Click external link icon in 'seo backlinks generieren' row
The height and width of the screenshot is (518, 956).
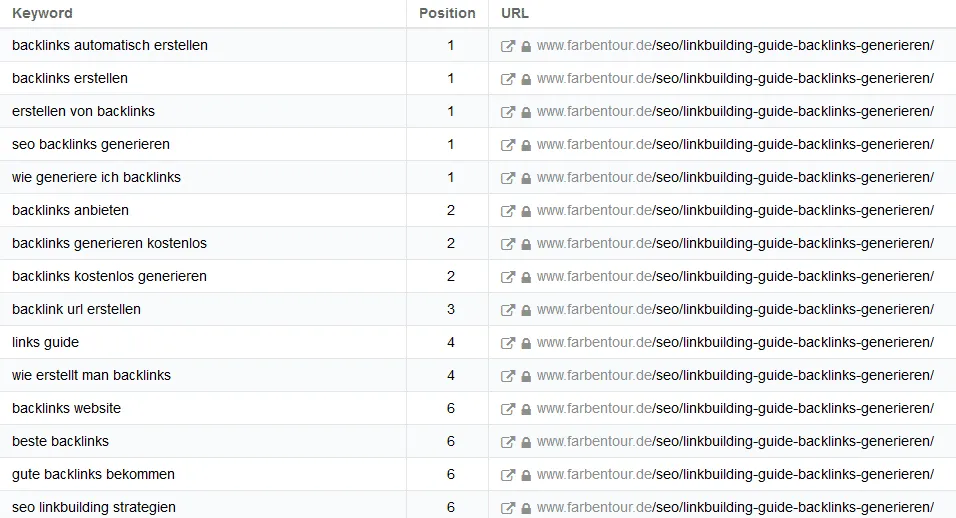click(x=507, y=145)
